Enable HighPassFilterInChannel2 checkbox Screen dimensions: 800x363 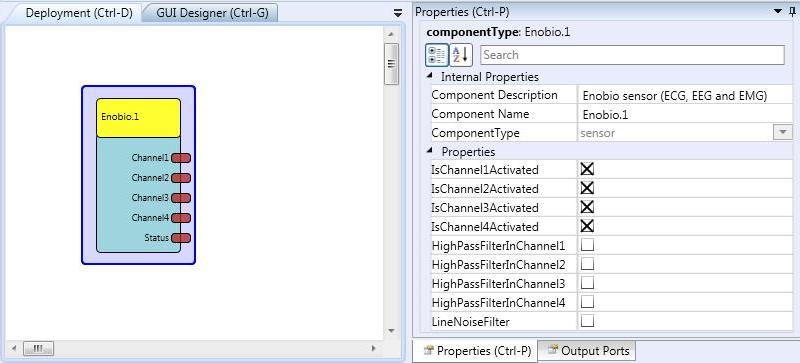click(x=587, y=264)
